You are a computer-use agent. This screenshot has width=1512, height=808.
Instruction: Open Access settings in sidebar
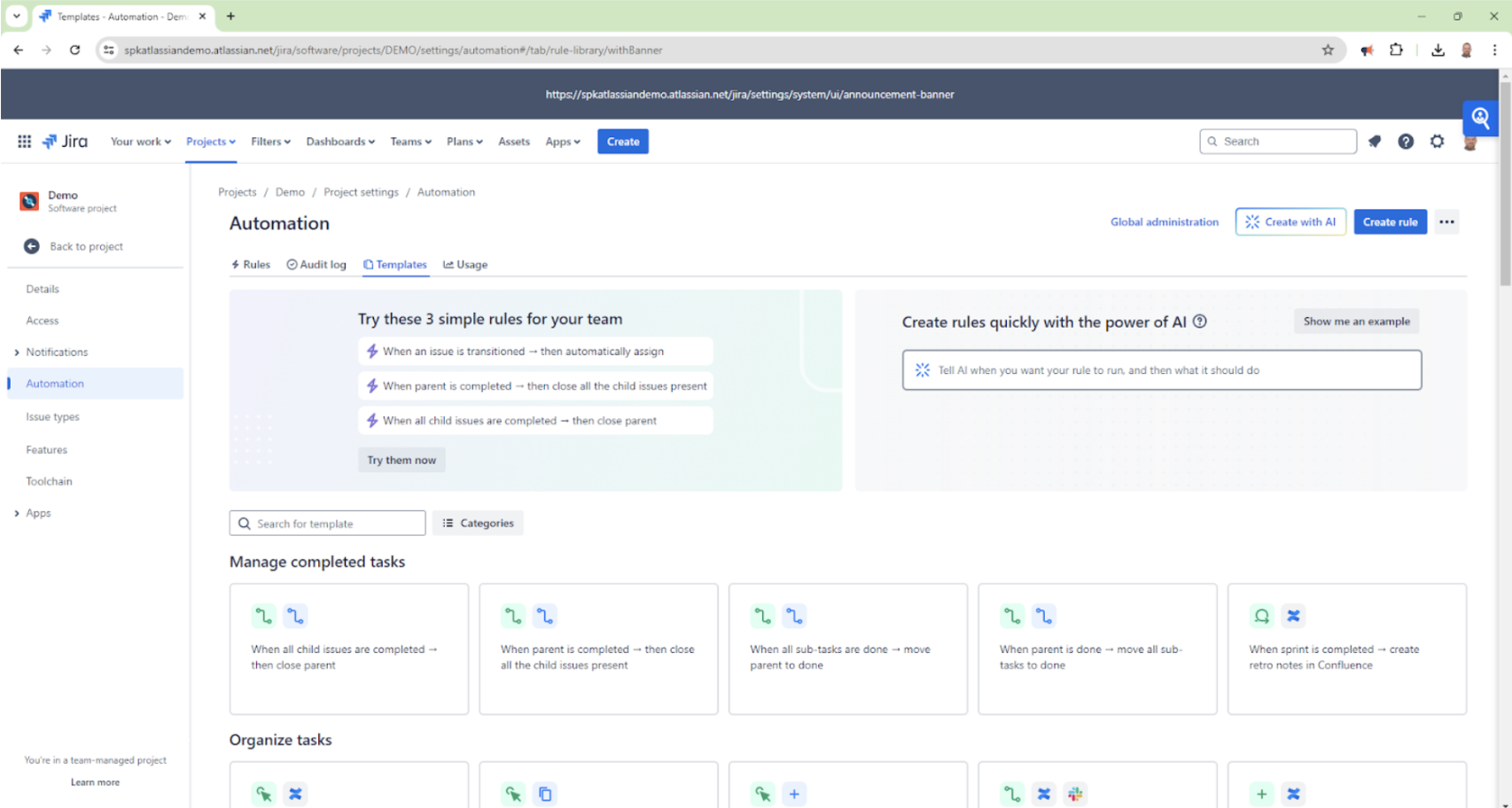coord(43,321)
